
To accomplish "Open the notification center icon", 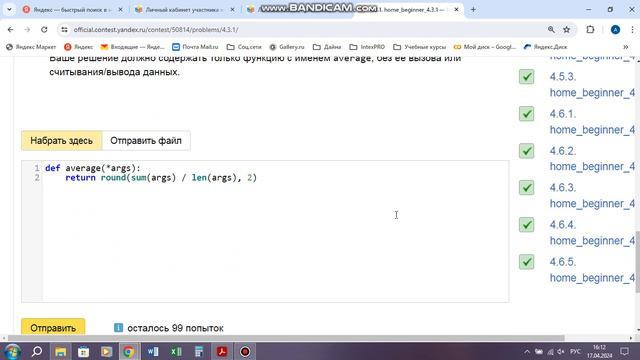I will [624, 351].
